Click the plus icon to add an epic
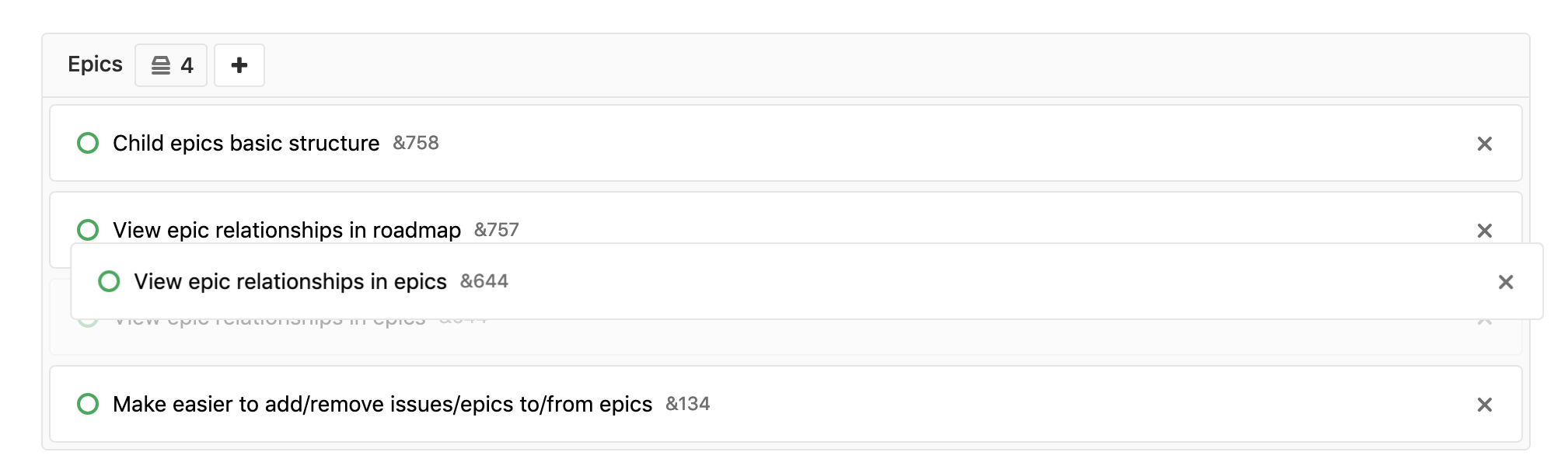This screenshot has height=466, width=1568. [x=239, y=64]
